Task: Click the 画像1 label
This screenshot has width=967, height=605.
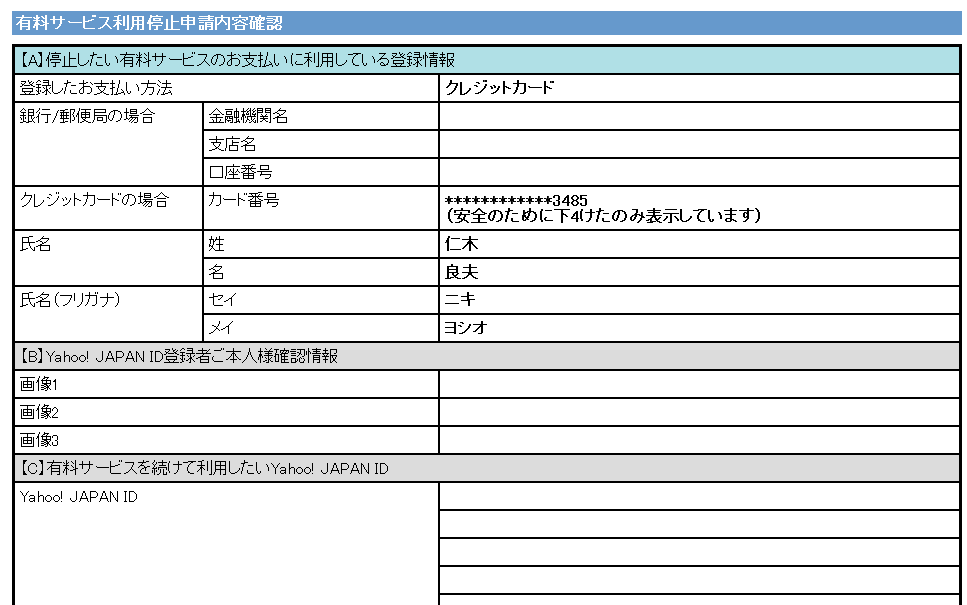Action: pyautogui.click(x=38, y=384)
